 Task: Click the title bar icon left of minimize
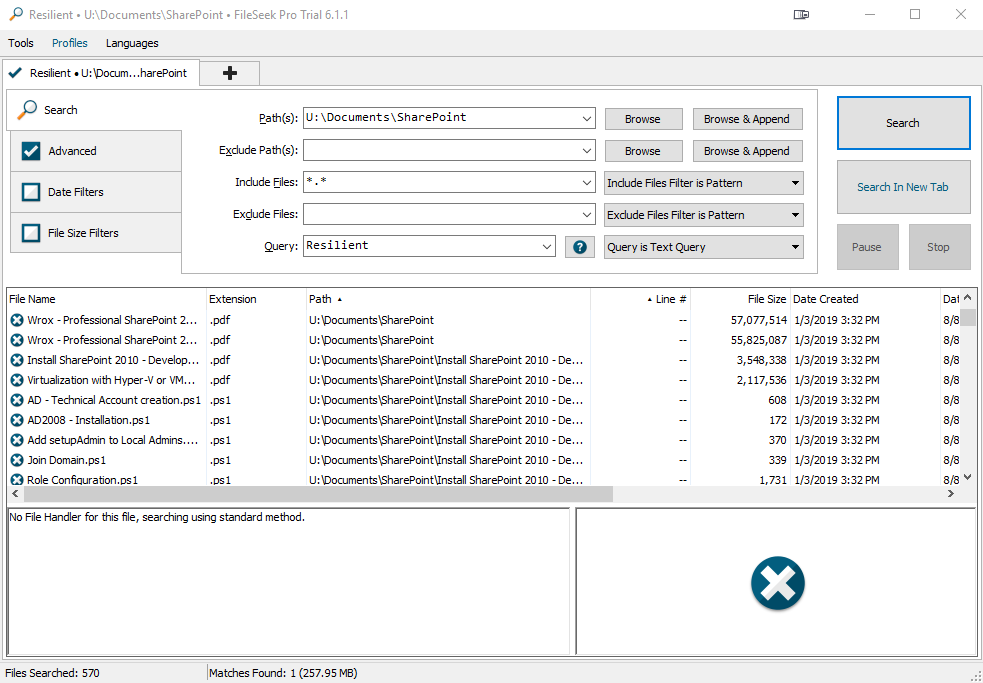point(801,15)
